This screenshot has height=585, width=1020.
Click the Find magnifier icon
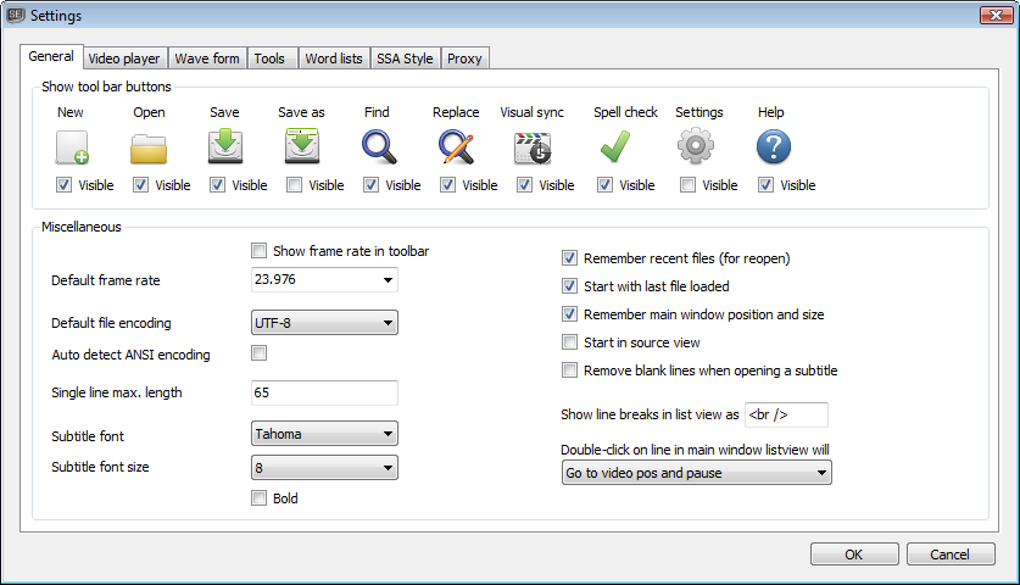[379, 146]
